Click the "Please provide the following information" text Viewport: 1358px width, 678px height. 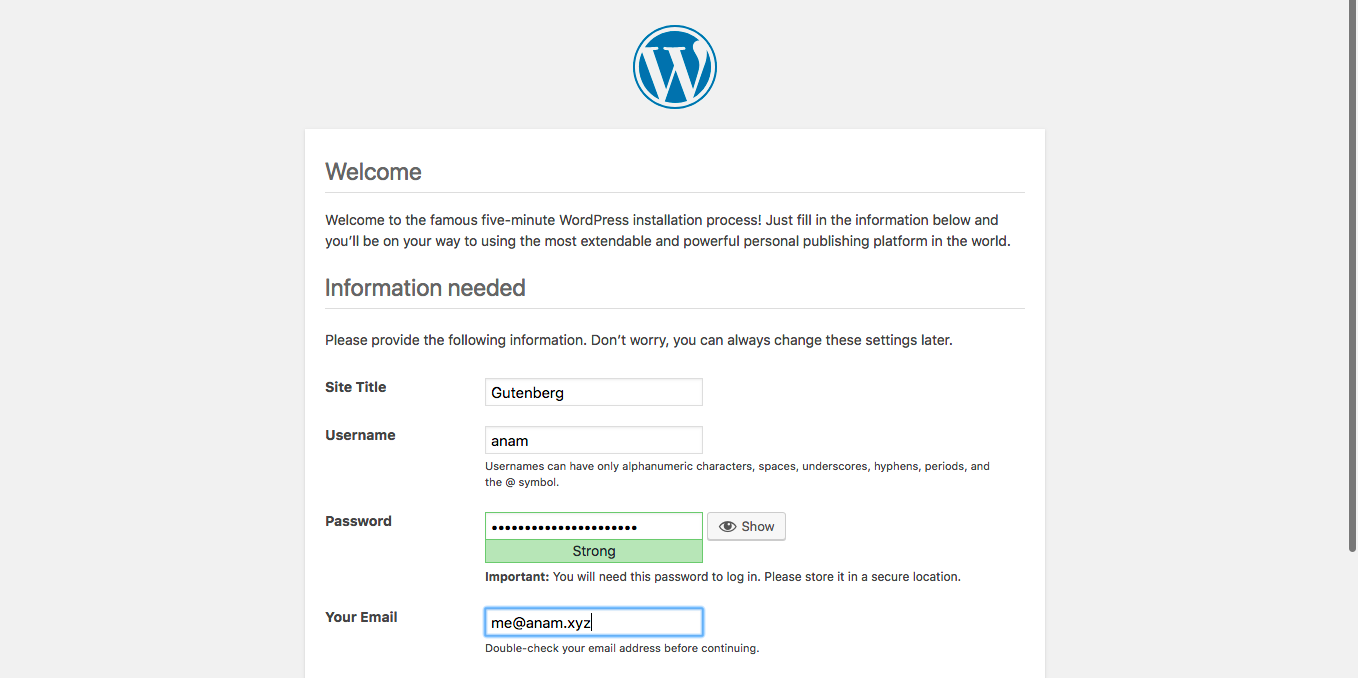638,340
